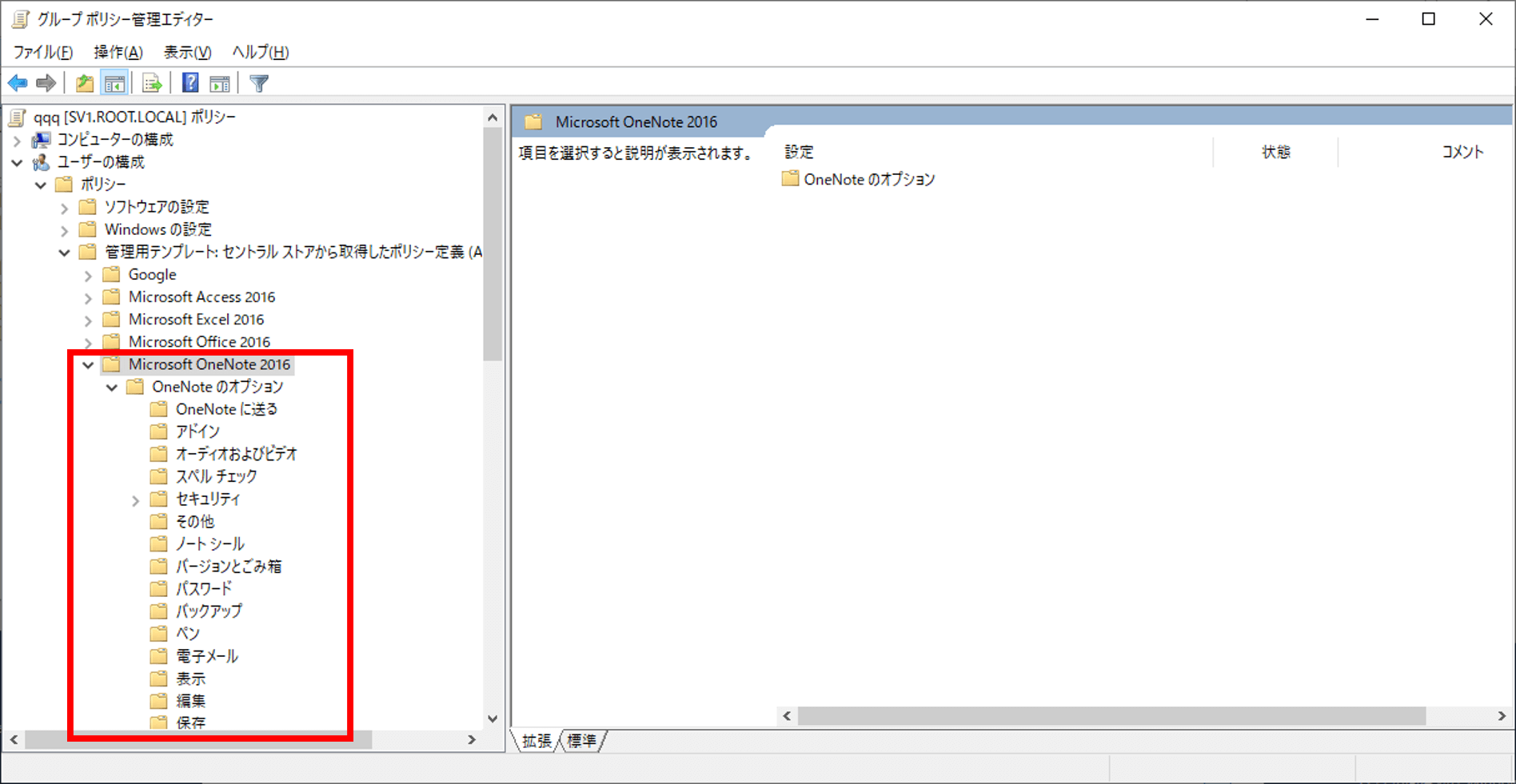Click the コンピューターの構成 computer icon
The image size is (1516, 784).
[41, 140]
